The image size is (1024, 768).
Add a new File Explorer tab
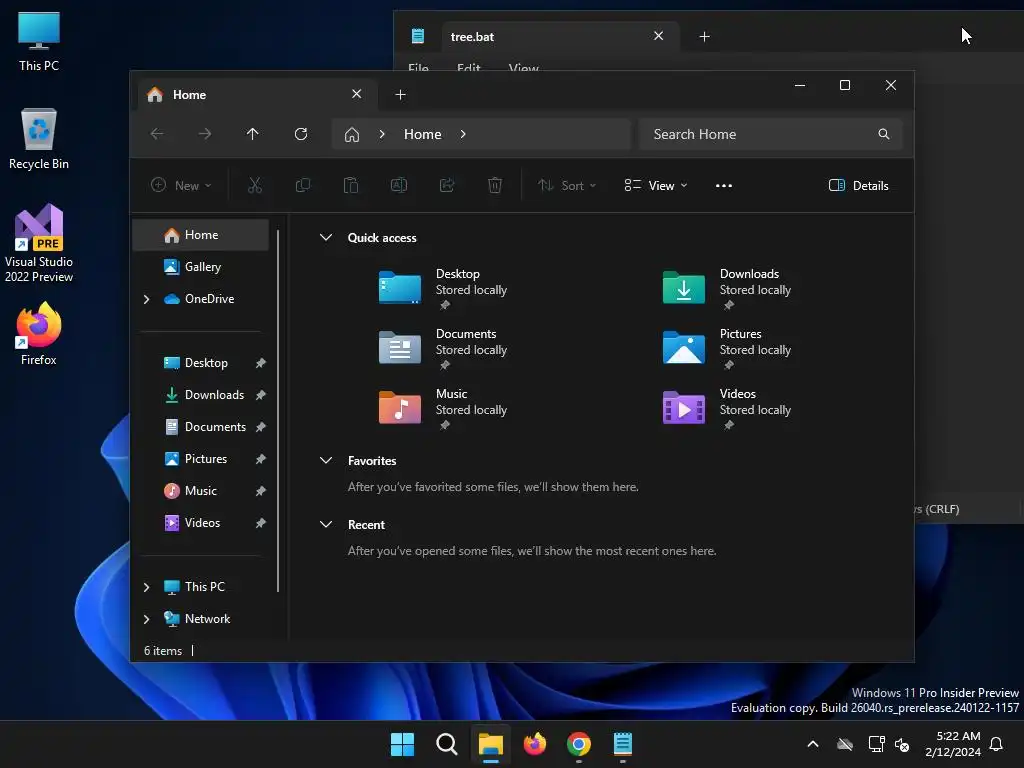400,95
